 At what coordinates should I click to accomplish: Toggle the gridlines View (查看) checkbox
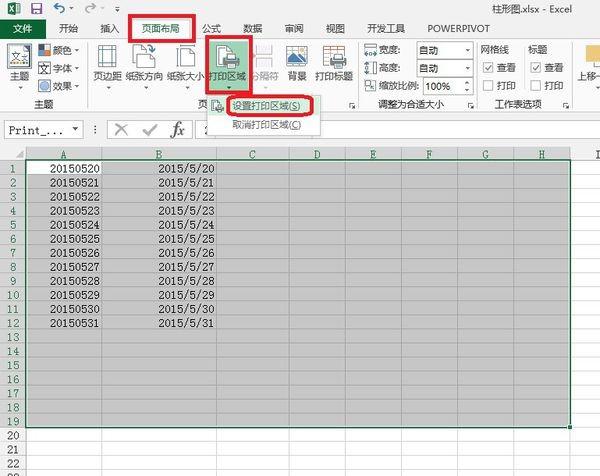coord(488,67)
